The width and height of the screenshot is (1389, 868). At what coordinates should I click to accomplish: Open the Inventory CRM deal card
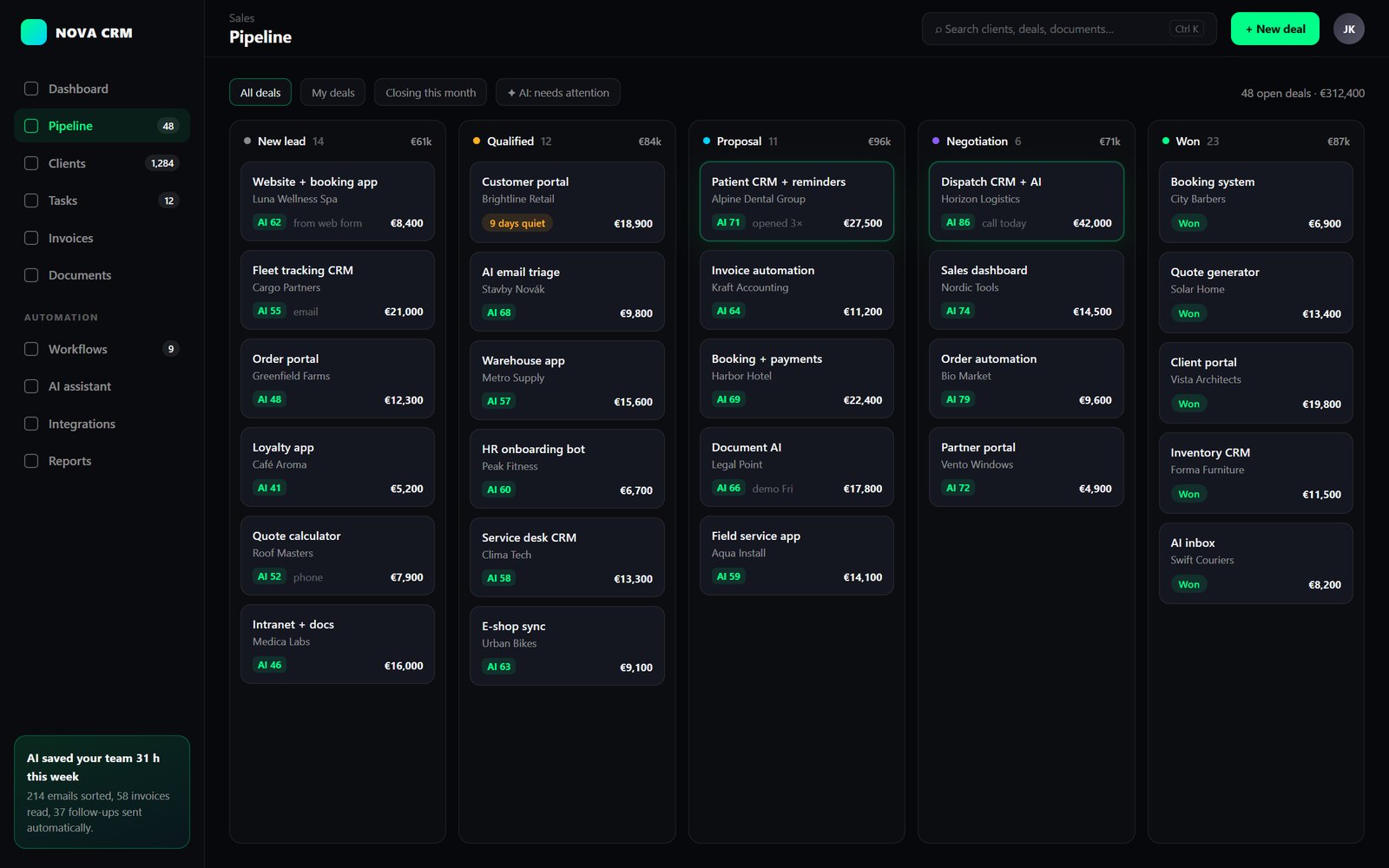[x=1256, y=473]
